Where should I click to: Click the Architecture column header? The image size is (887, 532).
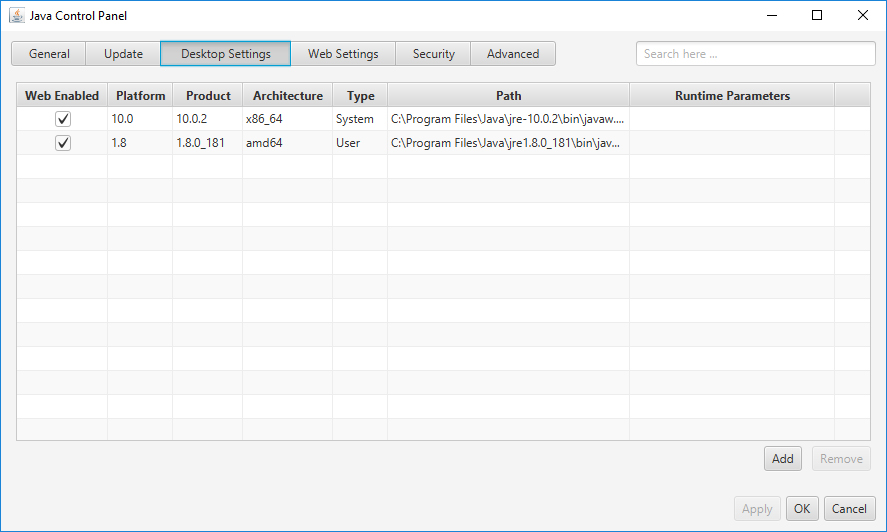(287, 96)
